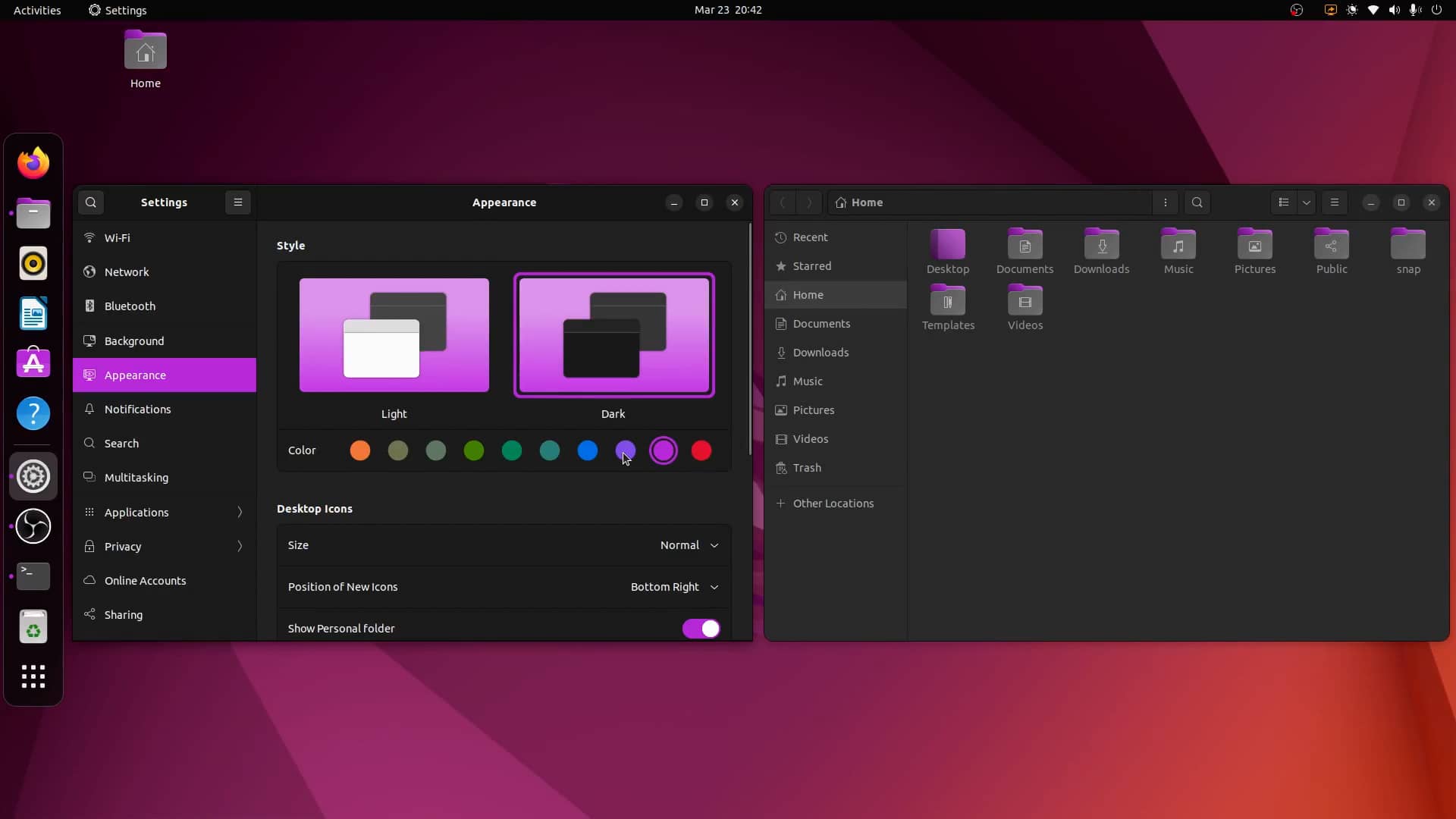This screenshot has height=819, width=1456.
Task: Click Other Locations in the Files sidebar
Action: click(x=833, y=503)
